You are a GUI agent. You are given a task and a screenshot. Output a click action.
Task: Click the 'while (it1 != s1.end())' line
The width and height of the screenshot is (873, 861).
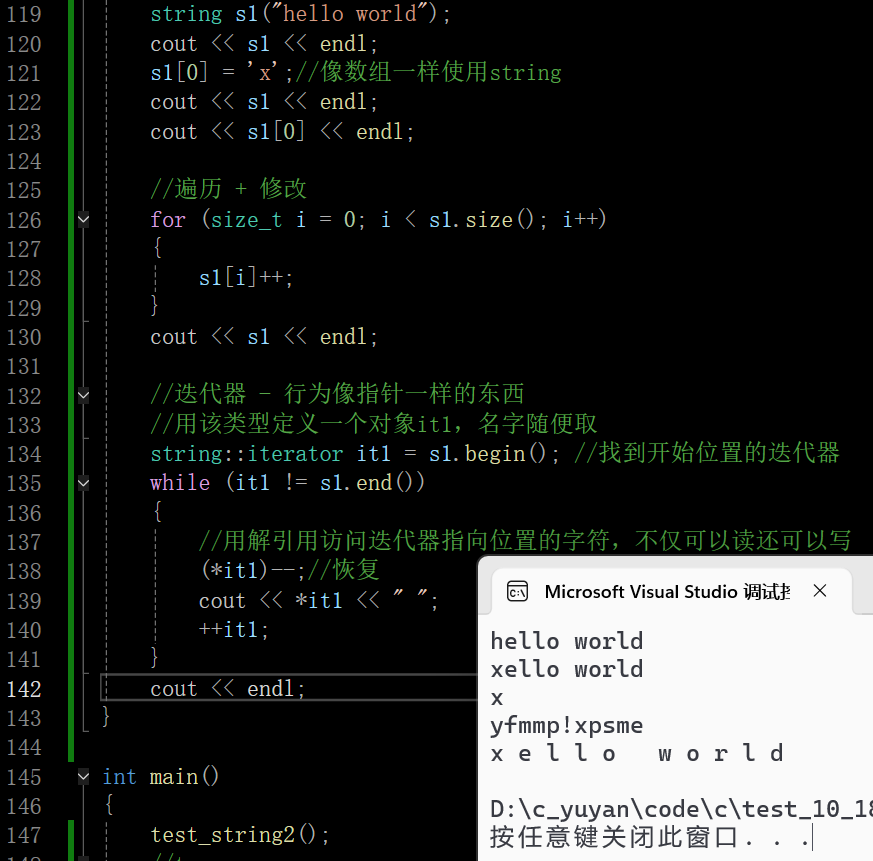pyautogui.click(x=287, y=482)
